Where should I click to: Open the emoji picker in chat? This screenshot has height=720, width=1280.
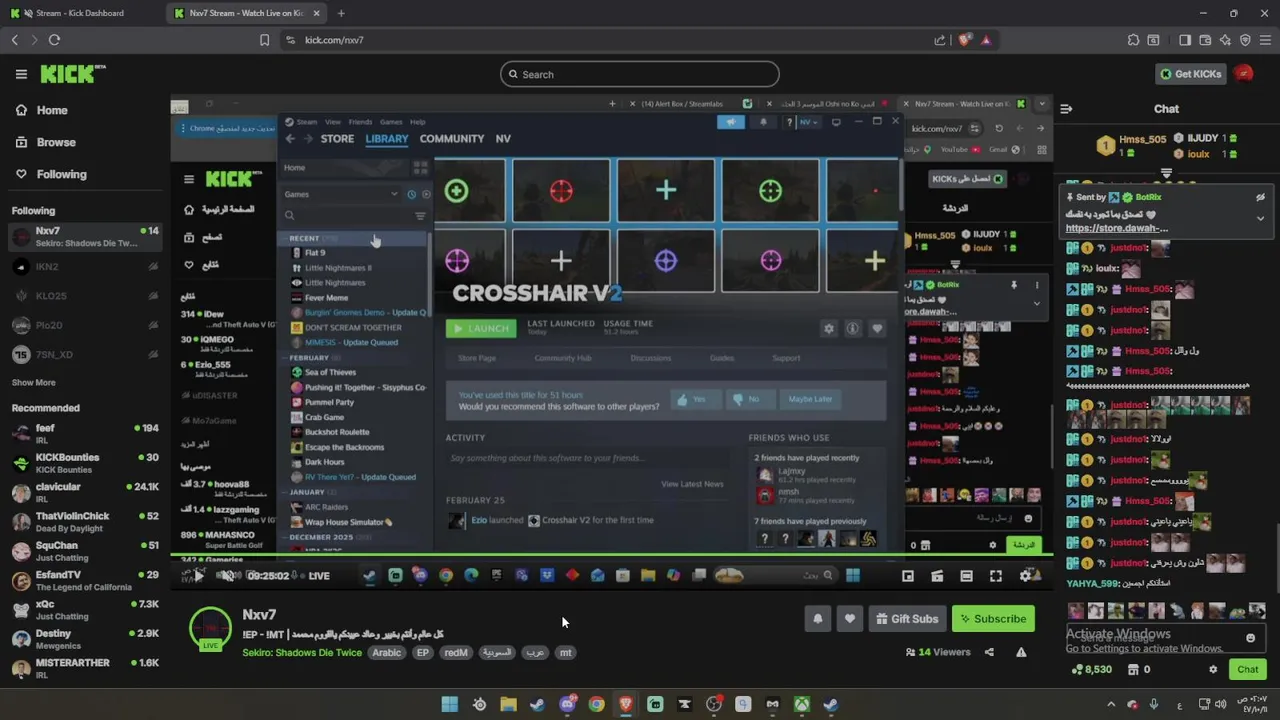(x=1250, y=638)
